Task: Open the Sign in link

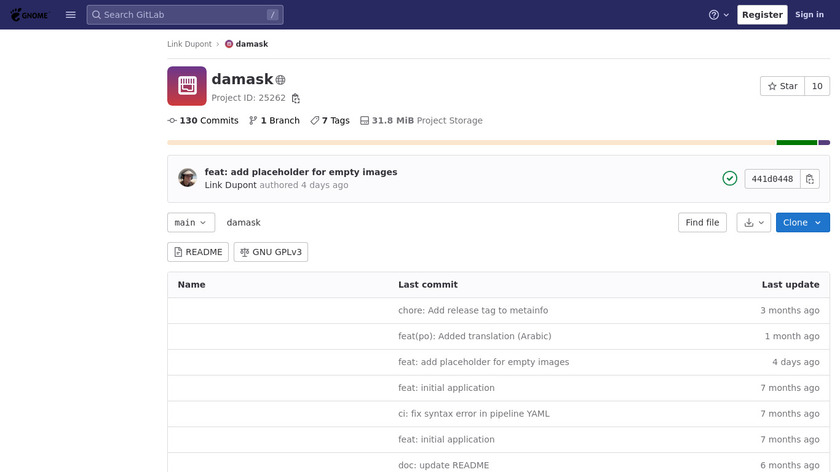Action: point(809,15)
